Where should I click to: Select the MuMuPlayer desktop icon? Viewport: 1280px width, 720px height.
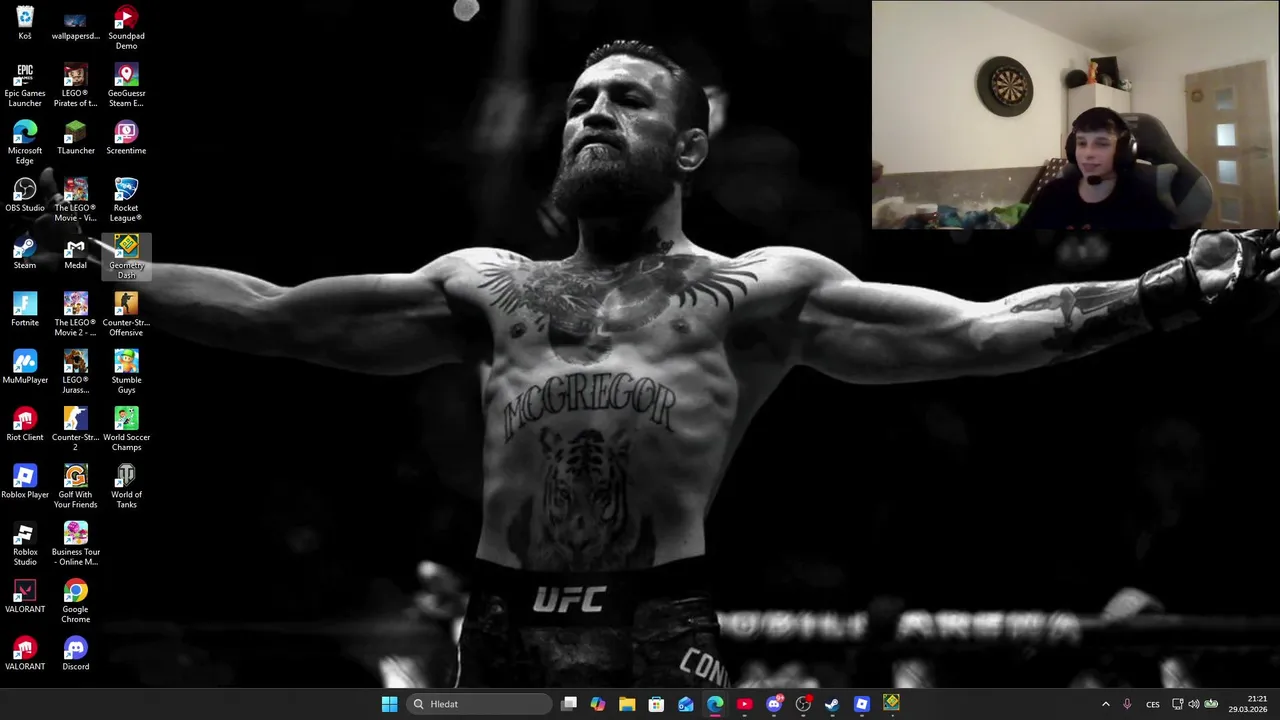[25, 368]
